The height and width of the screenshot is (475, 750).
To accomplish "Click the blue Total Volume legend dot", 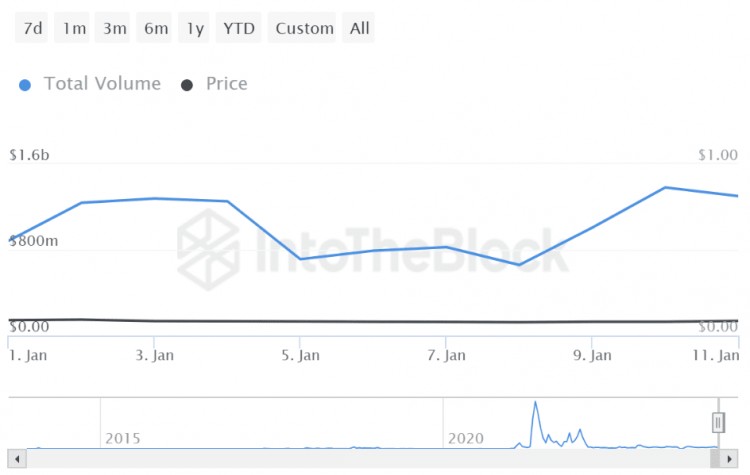I will point(26,85).
